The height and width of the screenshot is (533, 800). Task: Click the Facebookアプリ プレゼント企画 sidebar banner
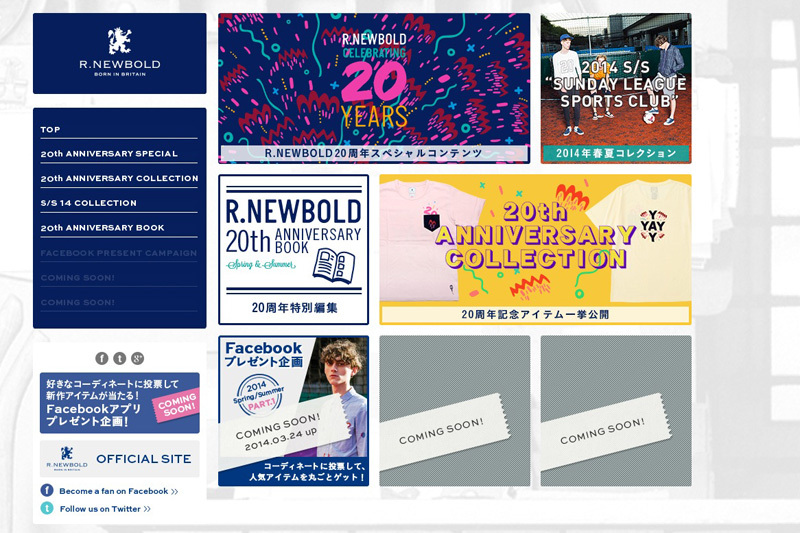pyautogui.click(x=119, y=403)
